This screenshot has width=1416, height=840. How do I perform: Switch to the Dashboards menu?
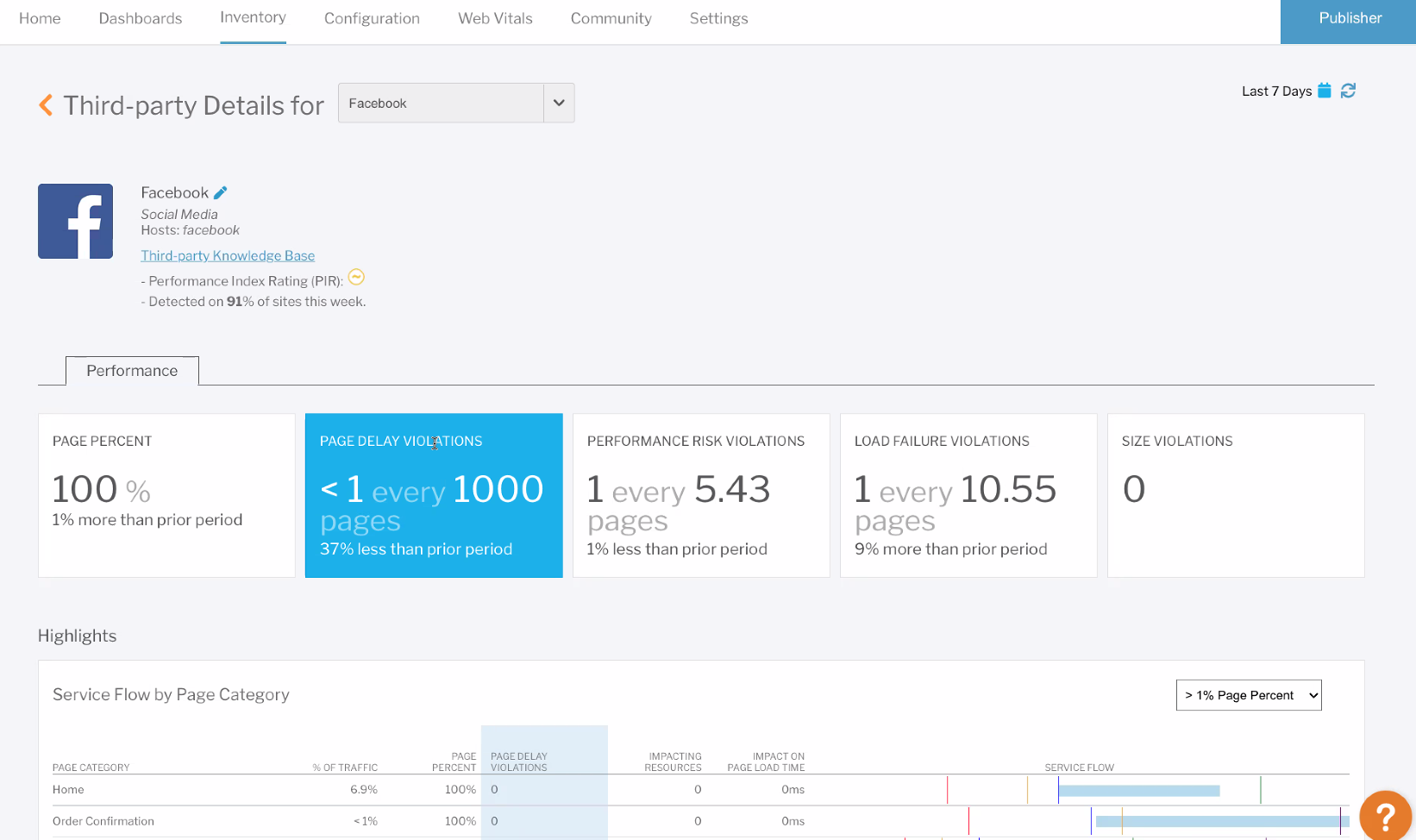pos(141,19)
